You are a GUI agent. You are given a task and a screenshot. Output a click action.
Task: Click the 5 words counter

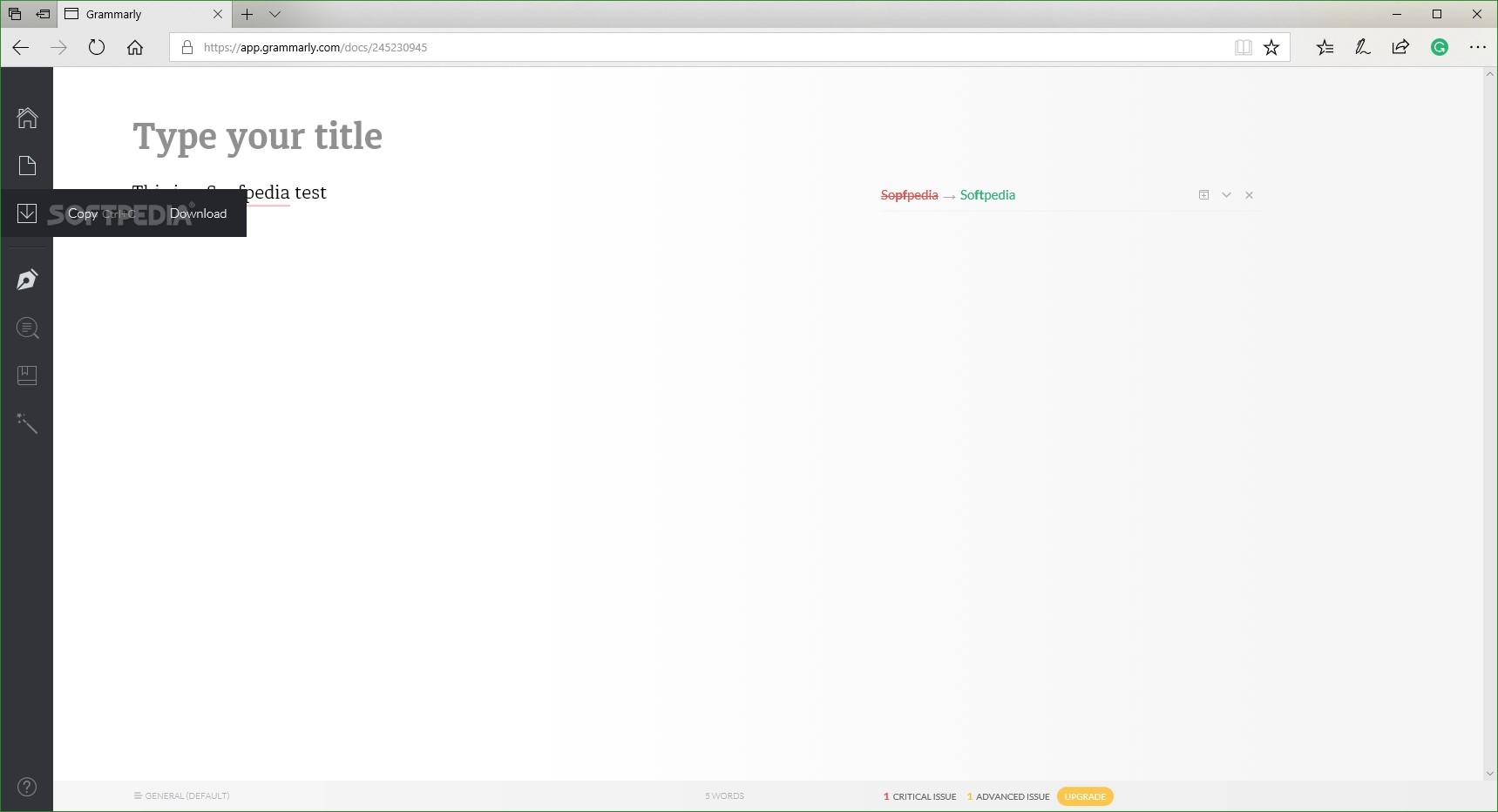tap(724, 795)
